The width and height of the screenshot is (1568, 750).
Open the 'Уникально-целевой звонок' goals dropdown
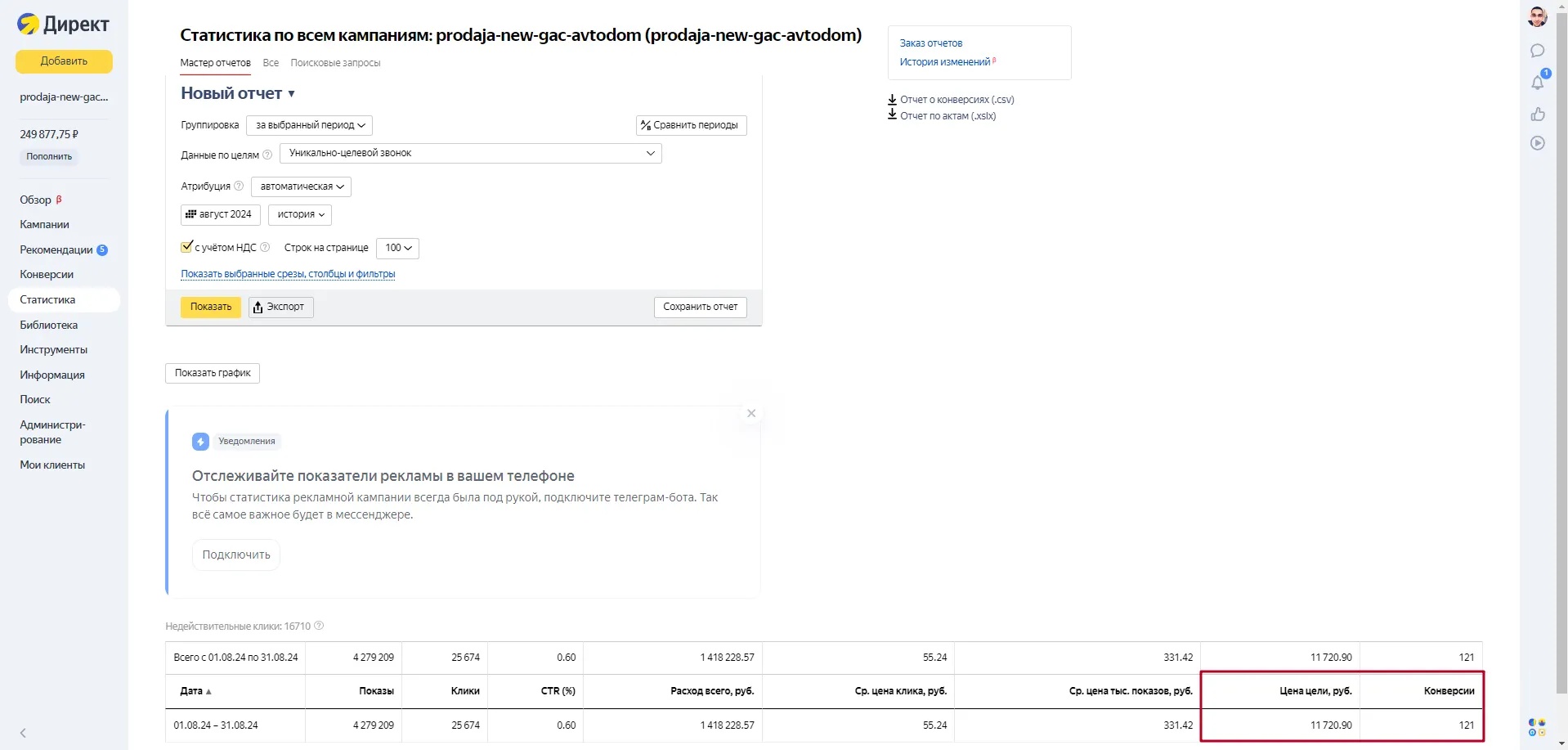[x=470, y=154]
